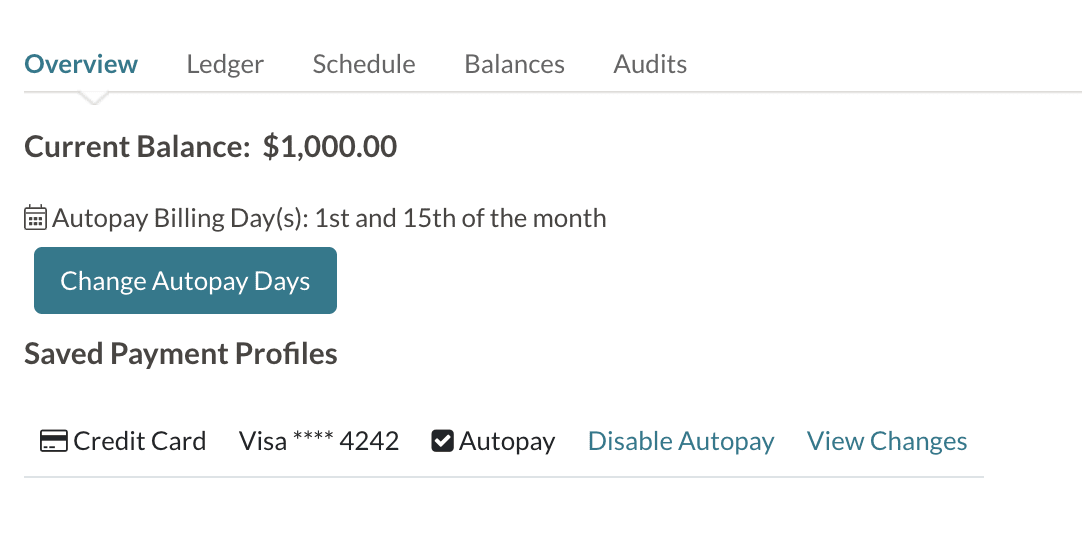Click the Saved Payment Profiles heading
Viewport: 1082px width, 544px height.
coord(181,354)
